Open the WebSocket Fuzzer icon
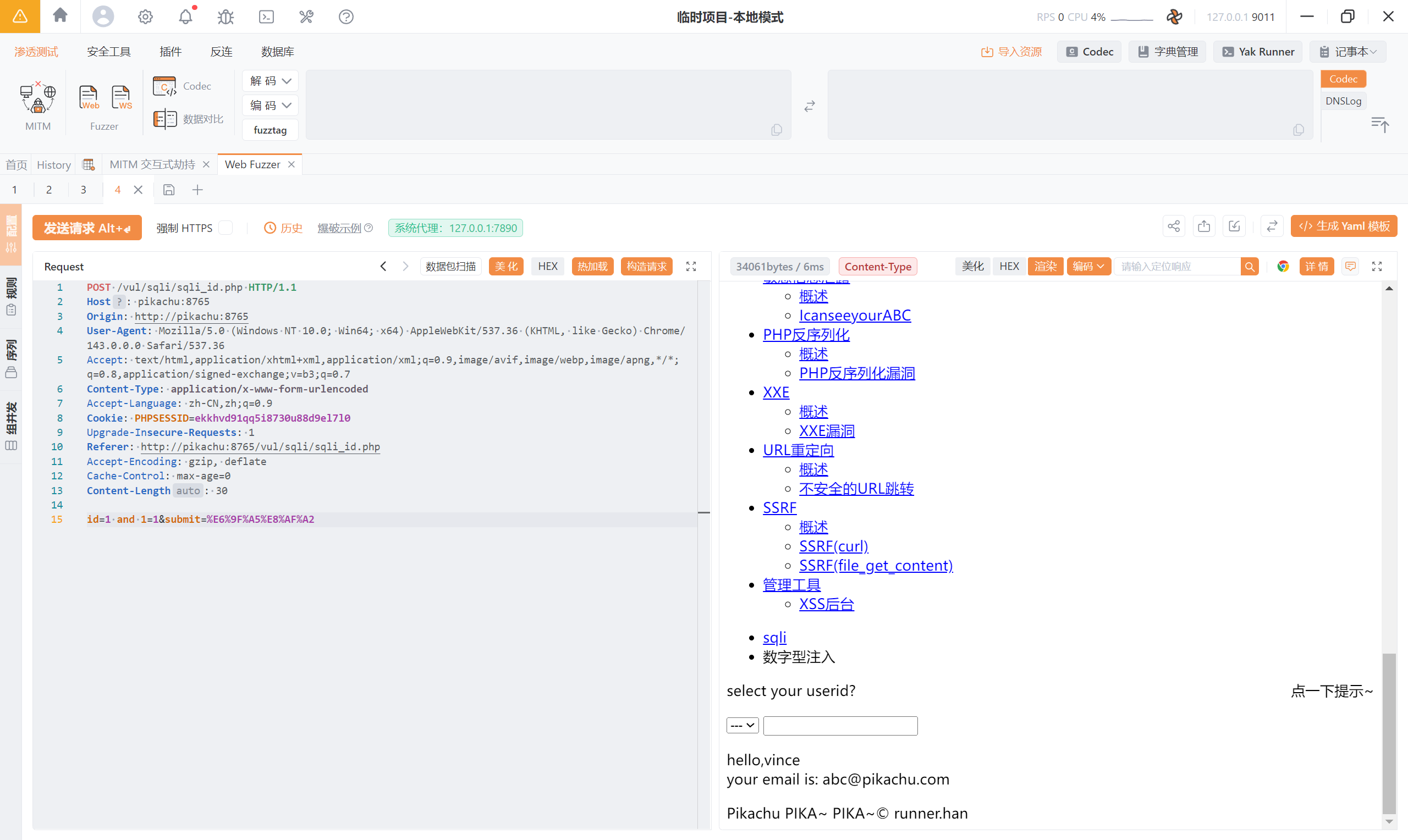Viewport: 1408px width, 840px height. (121, 97)
